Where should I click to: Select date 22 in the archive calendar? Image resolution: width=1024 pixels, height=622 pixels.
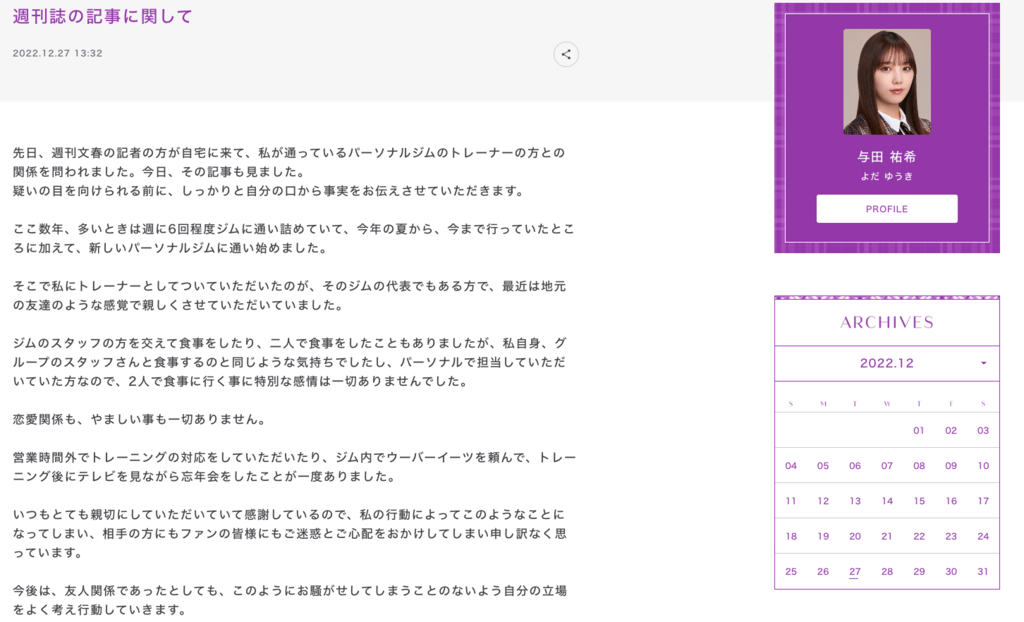pyautogui.click(x=919, y=536)
